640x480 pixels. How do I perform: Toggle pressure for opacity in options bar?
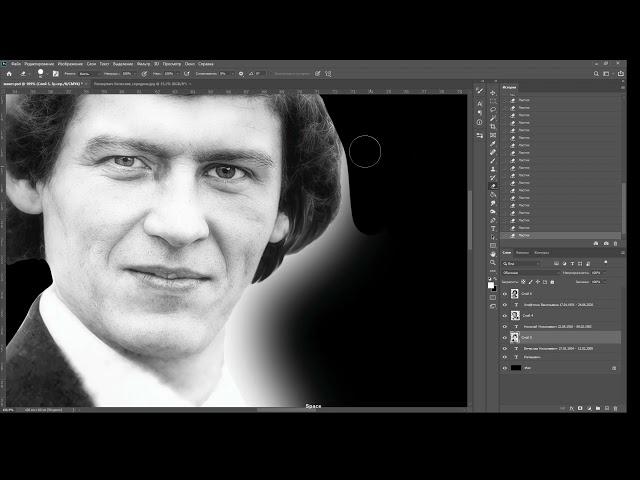point(144,74)
